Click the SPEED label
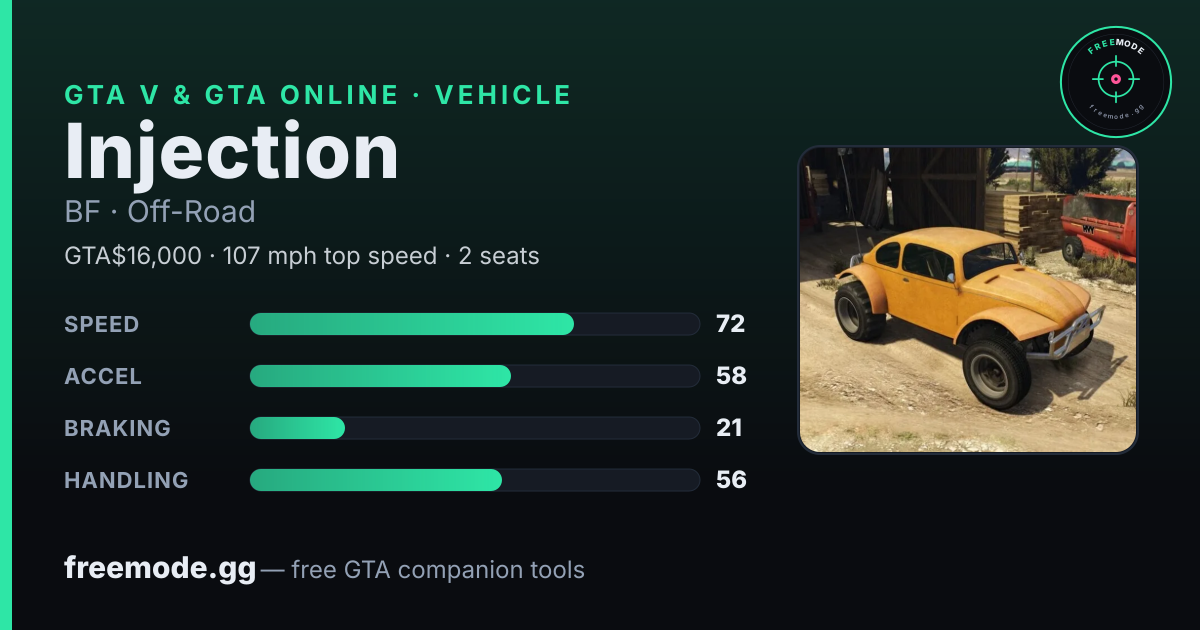1200x630 pixels. 102,324
